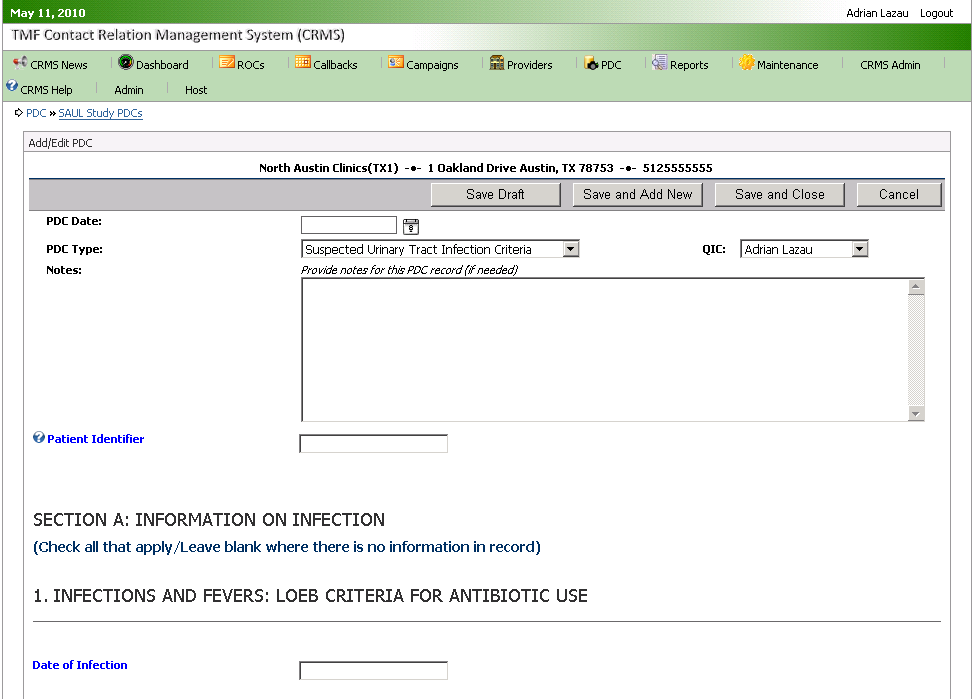Select the Host menu item
Screen dimensions: 975x699
196,90
